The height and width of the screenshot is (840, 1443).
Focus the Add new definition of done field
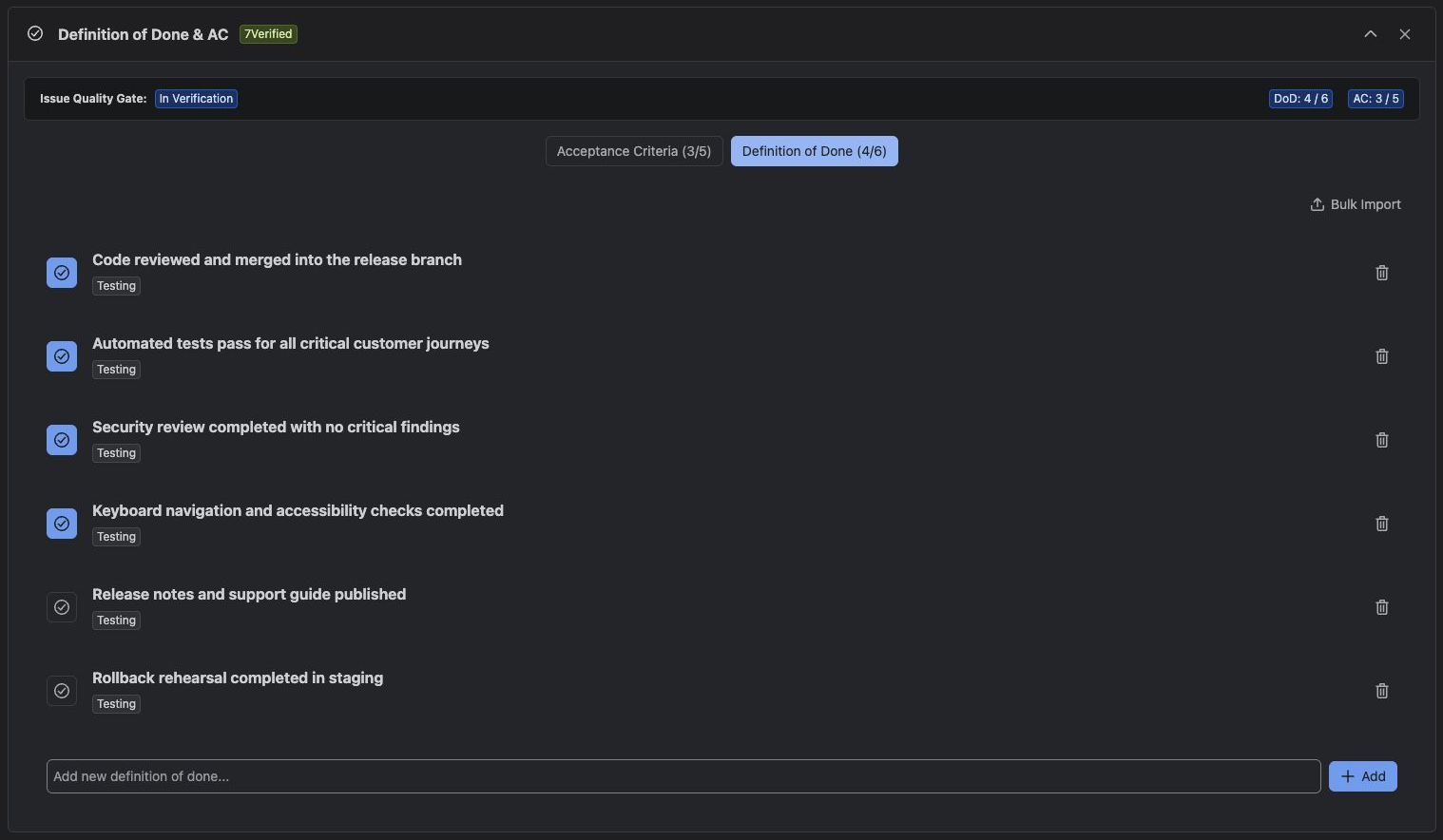(683, 776)
